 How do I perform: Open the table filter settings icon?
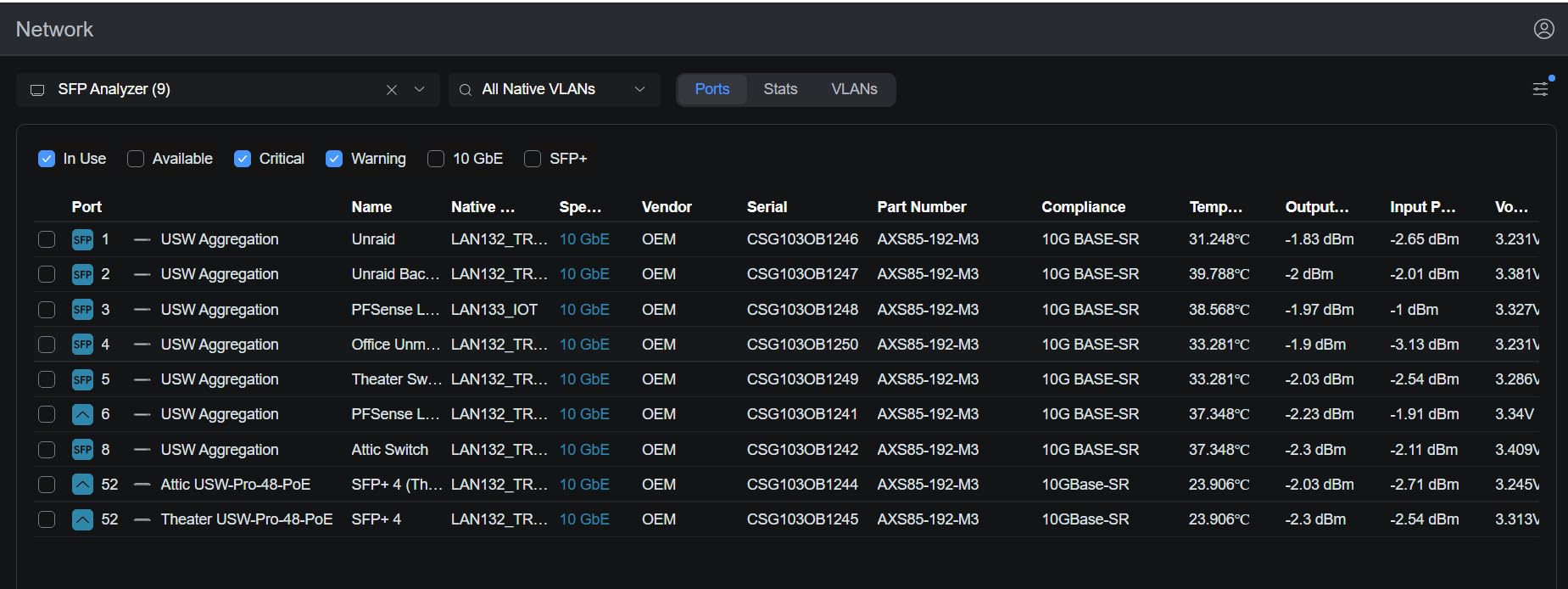[x=1540, y=88]
